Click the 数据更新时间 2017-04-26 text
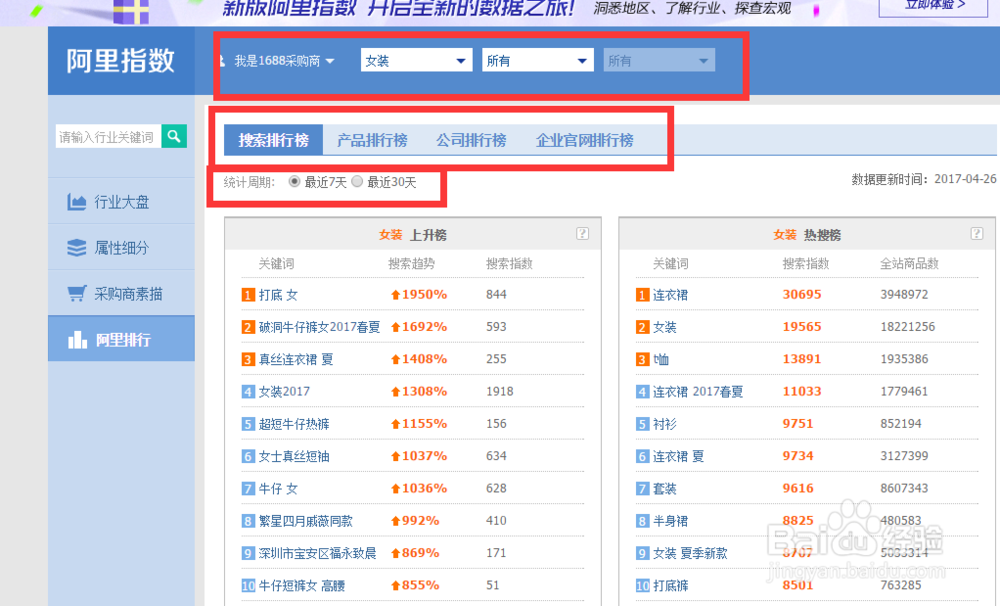 (x=923, y=179)
